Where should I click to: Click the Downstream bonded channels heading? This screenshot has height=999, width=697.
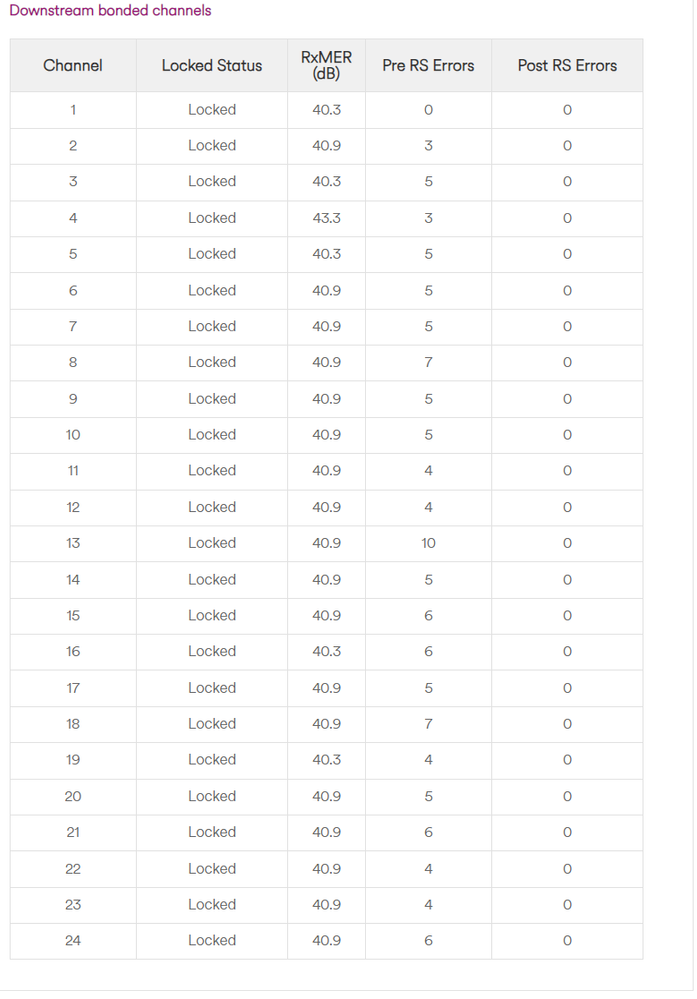pos(110,10)
